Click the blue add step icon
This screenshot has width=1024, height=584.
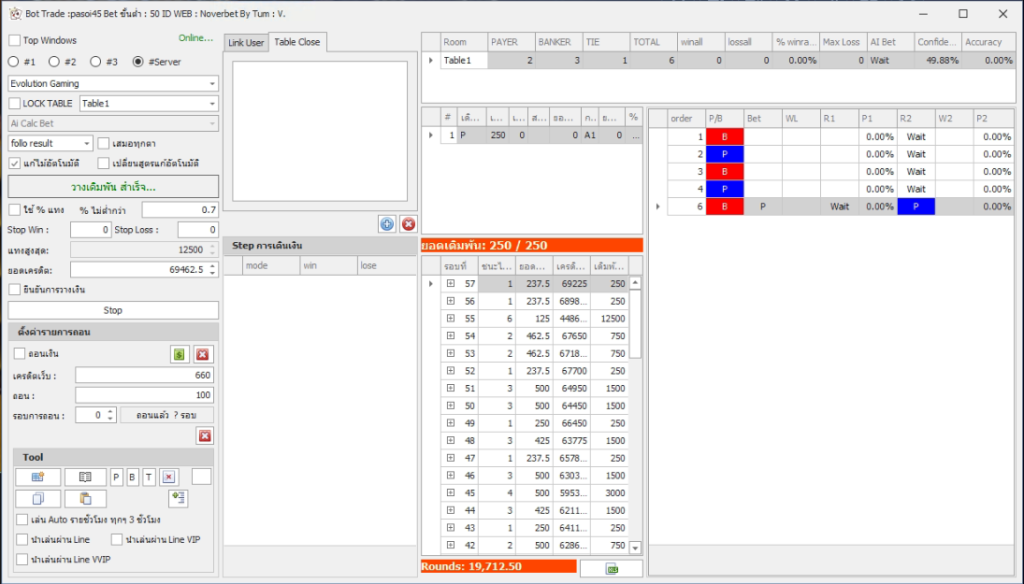(387, 224)
